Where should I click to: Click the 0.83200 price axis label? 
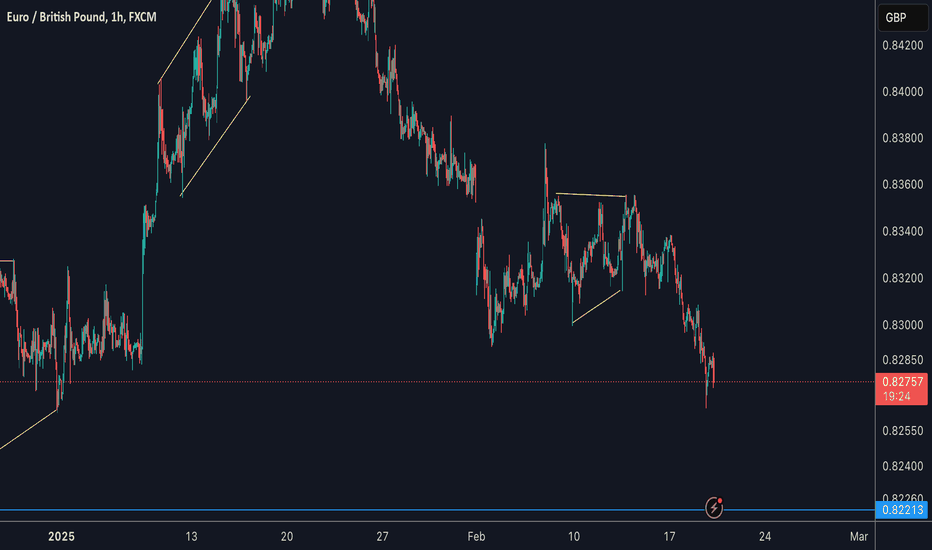pyautogui.click(x=902, y=278)
